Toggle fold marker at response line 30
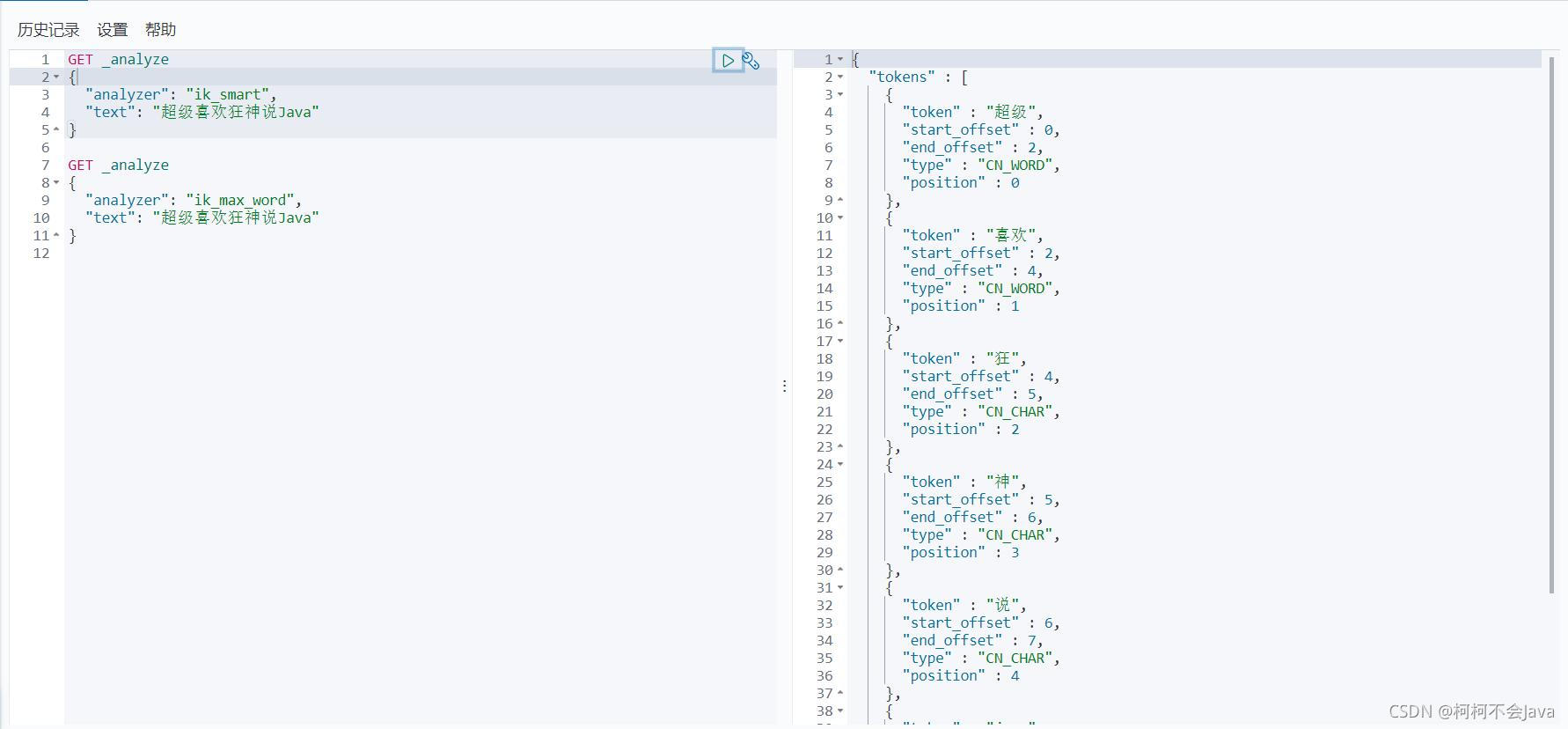 840,571
